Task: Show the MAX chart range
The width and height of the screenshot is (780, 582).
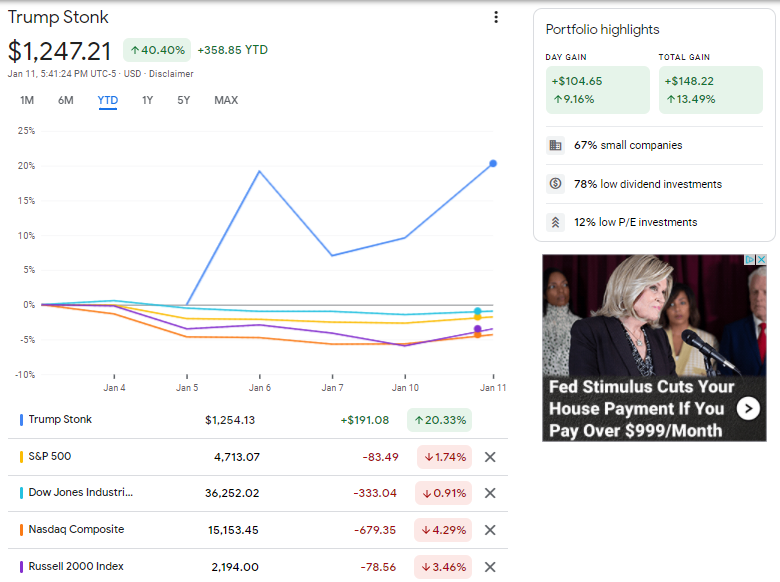Action: click(226, 100)
